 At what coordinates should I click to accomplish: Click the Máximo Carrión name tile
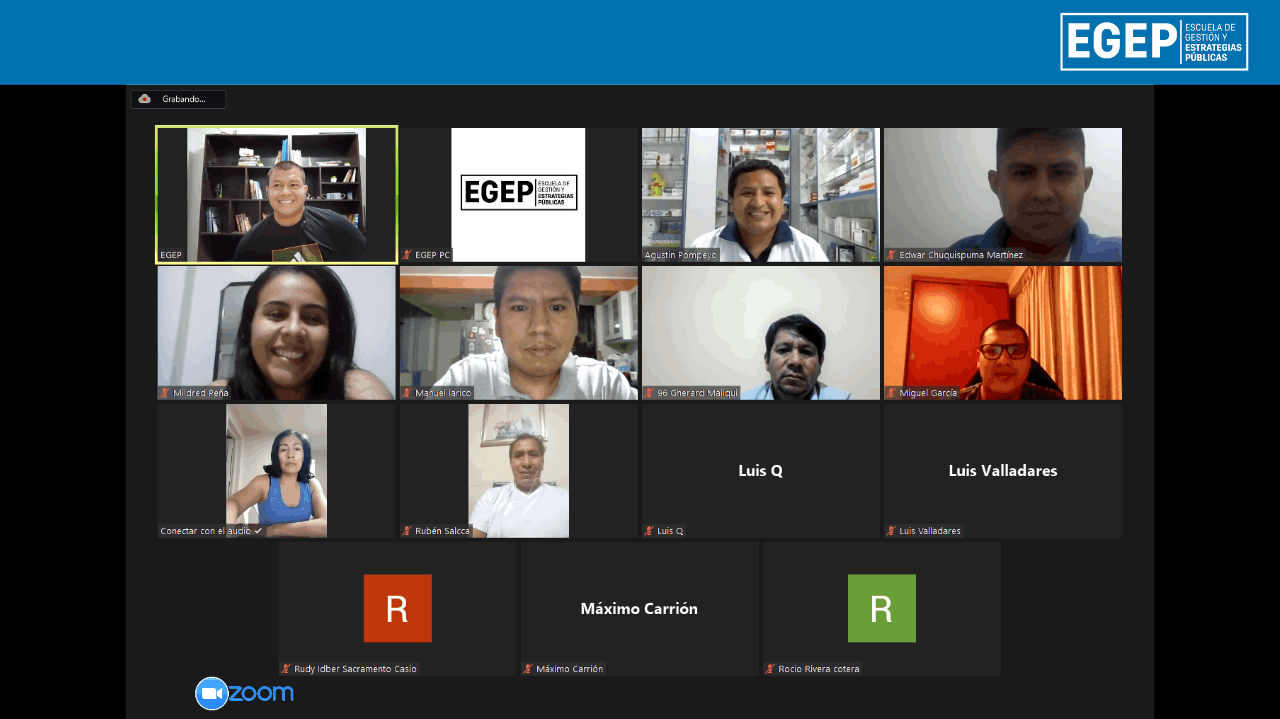tap(639, 608)
